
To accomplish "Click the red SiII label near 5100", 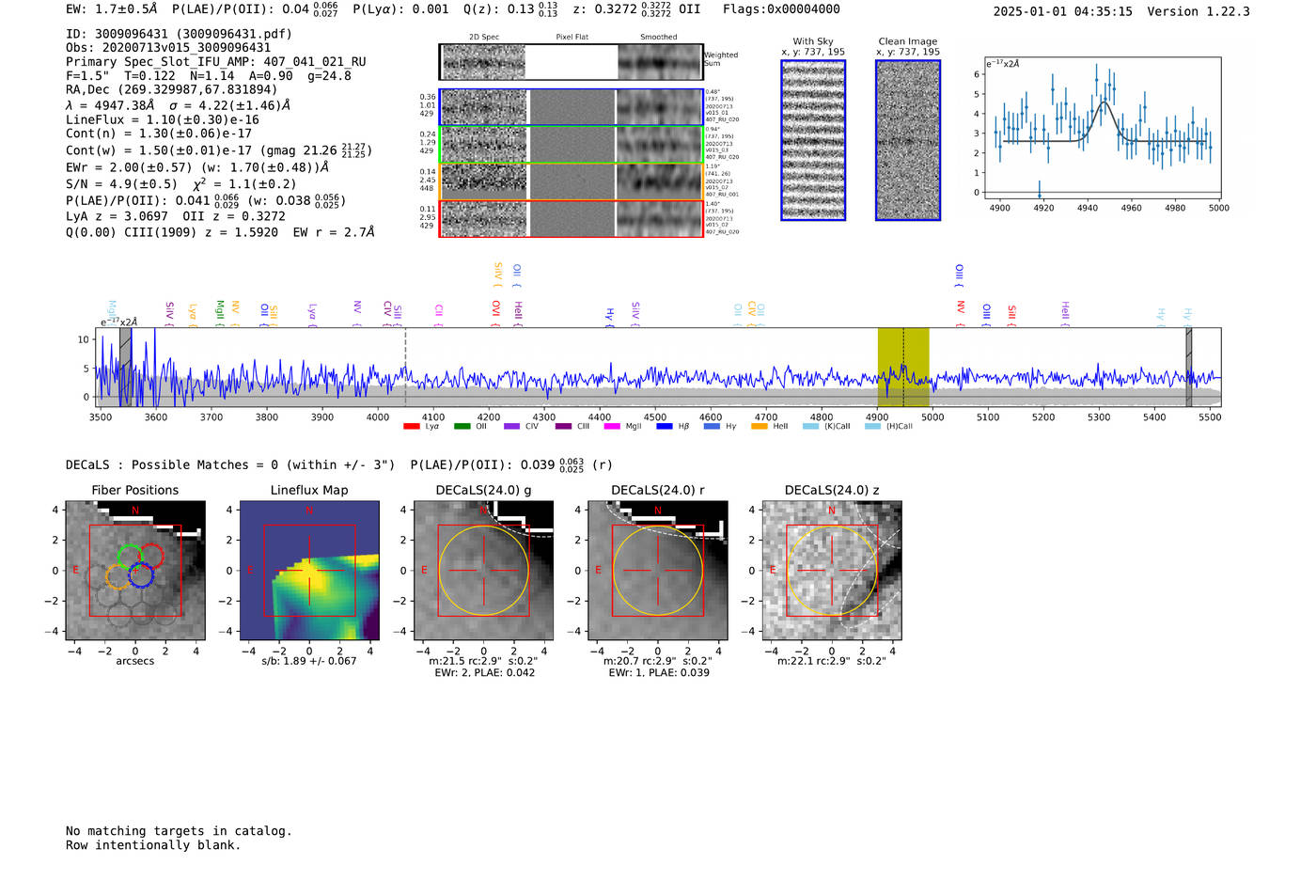I will tap(1012, 316).
